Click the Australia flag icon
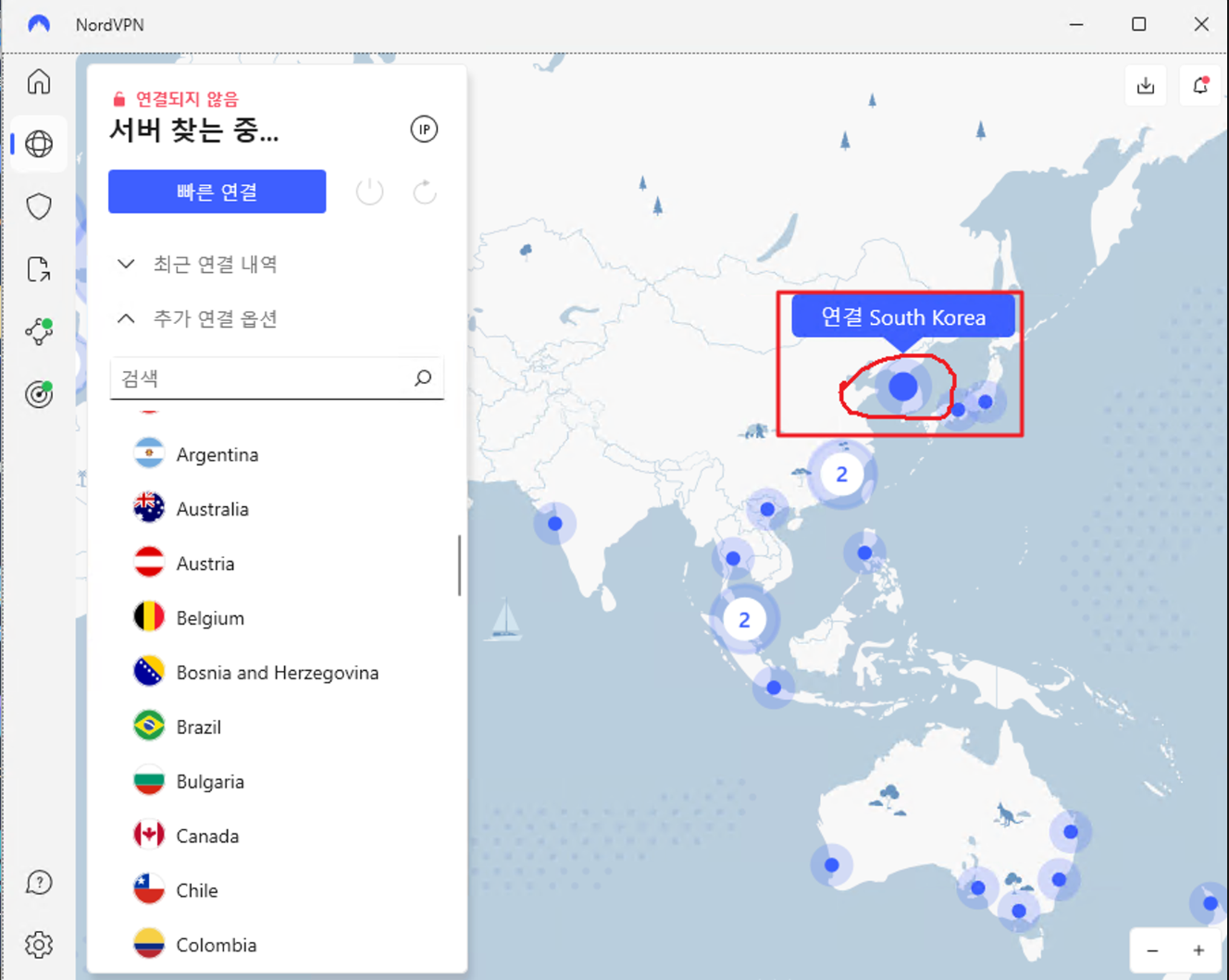The height and width of the screenshot is (980, 1229). pos(149,508)
